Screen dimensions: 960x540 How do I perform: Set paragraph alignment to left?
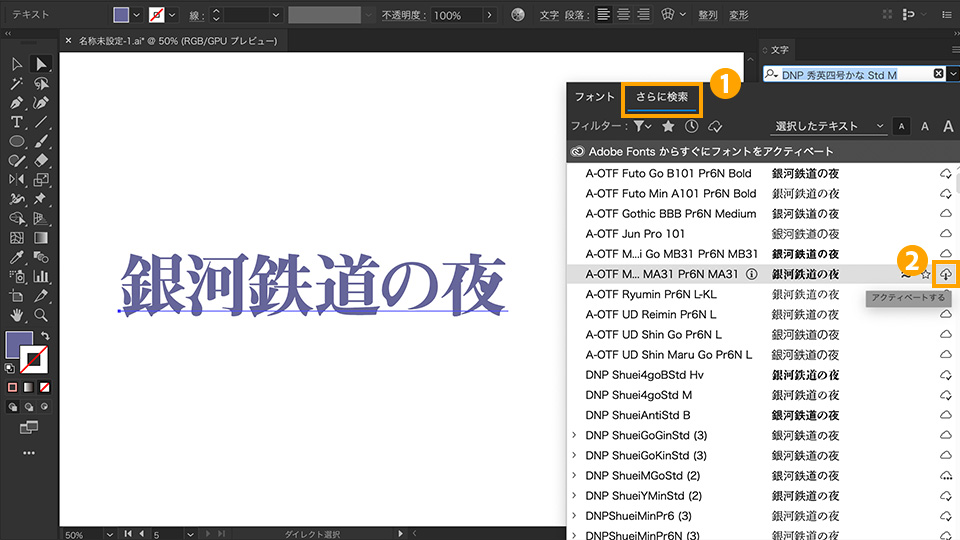(x=604, y=15)
